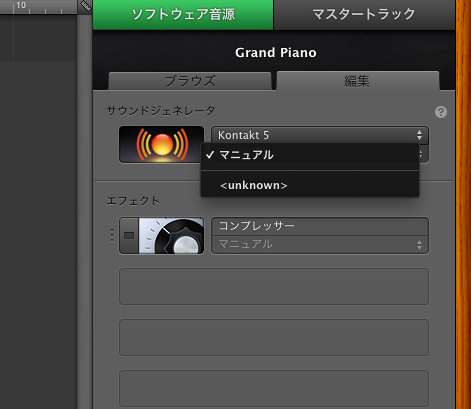The width and height of the screenshot is (471, 409).
Task: Click the help question mark icon
Action: pos(441,112)
